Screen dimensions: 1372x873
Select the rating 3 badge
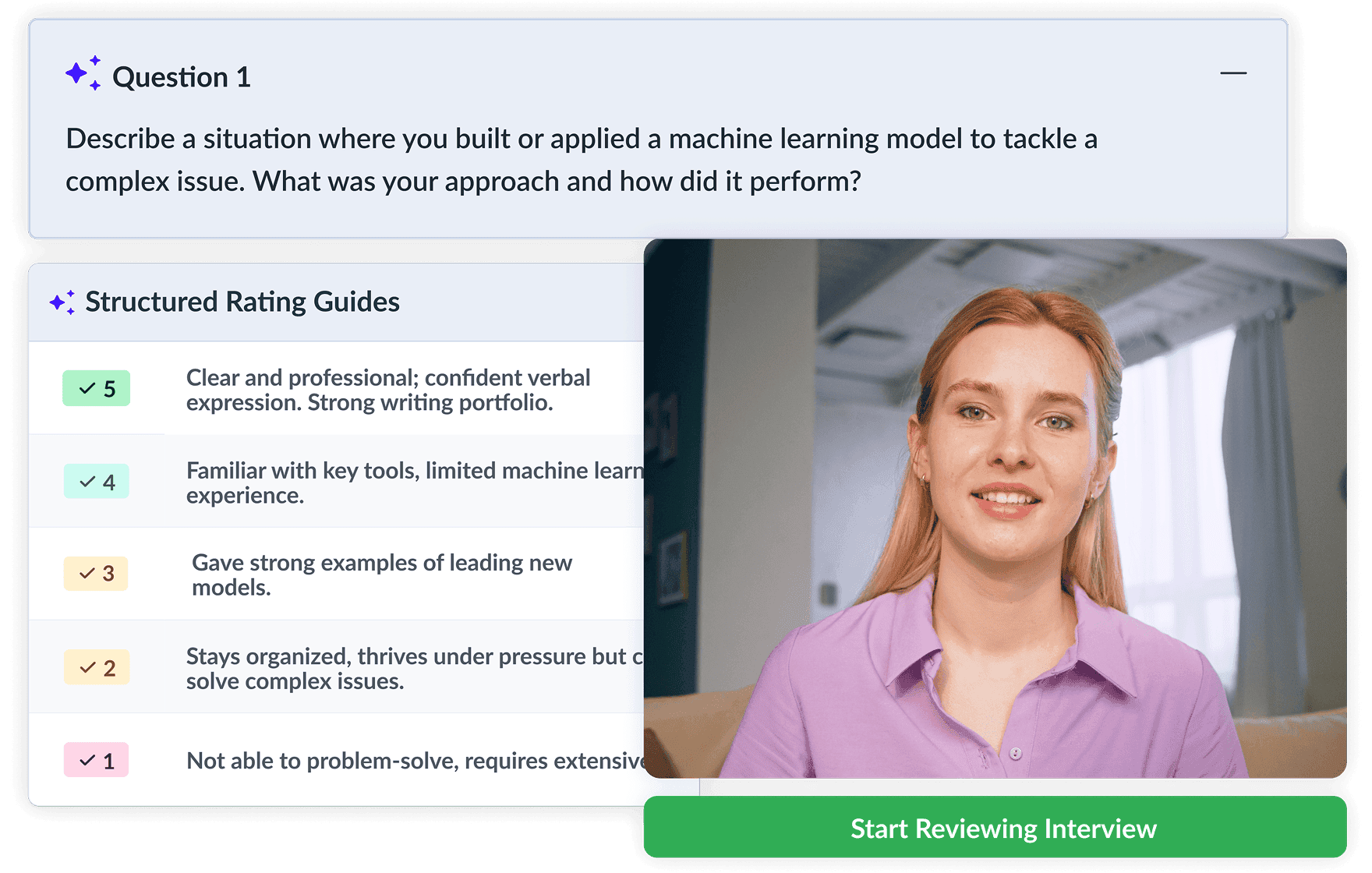coord(96,574)
